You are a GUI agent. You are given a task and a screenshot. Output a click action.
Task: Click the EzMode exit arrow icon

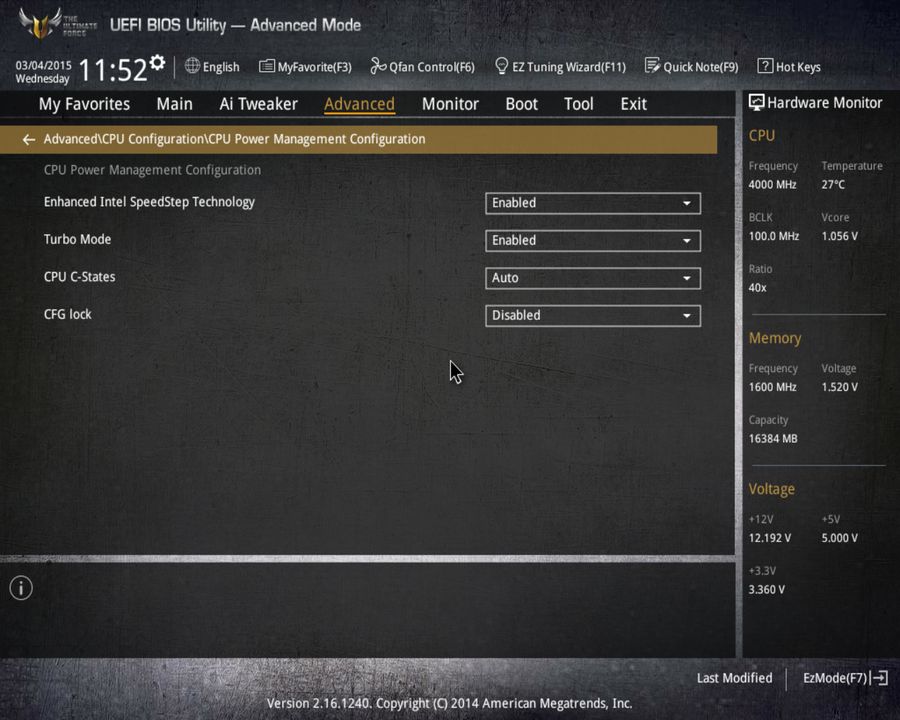pyautogui.click(x=879, y=678)
